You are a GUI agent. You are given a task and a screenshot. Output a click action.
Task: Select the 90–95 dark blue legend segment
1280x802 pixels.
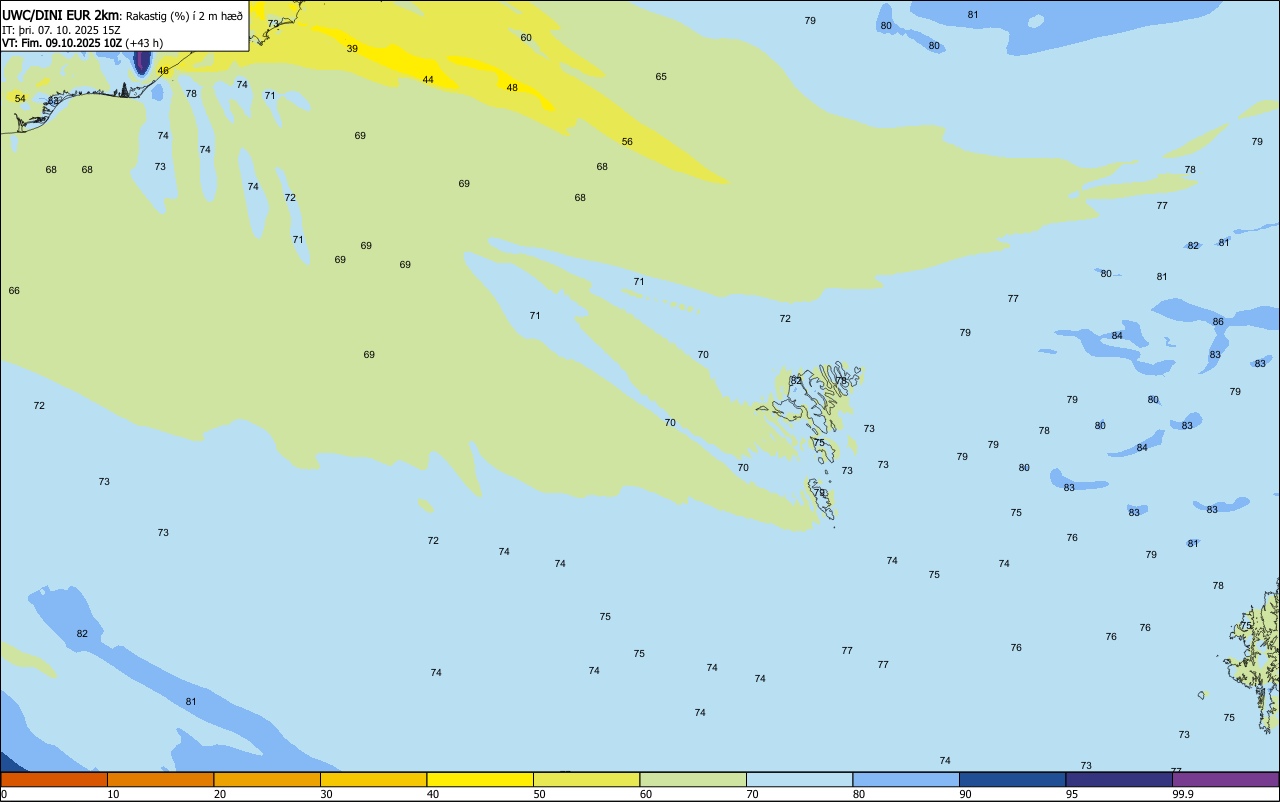1012,779
